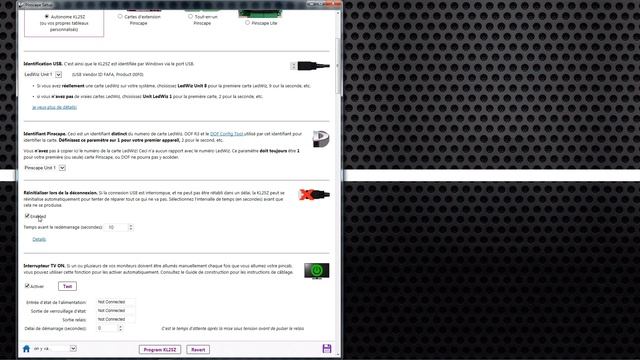Click the 'Réinitialiser lors de la déconnexion.' heading

(x=60, y=193)
